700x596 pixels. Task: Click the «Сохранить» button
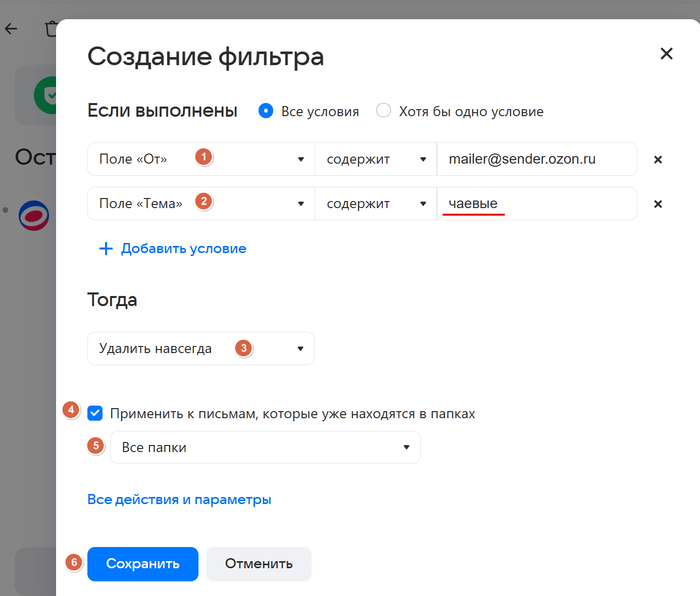(143, 564)
